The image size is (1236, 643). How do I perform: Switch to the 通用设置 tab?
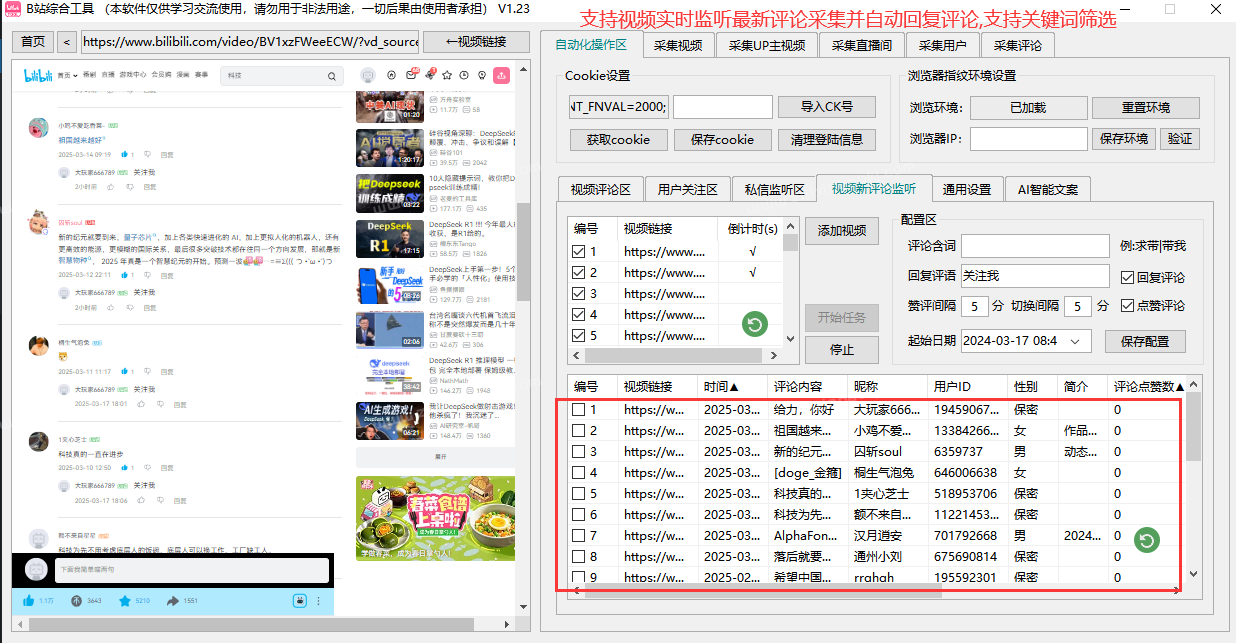point(967,188)
